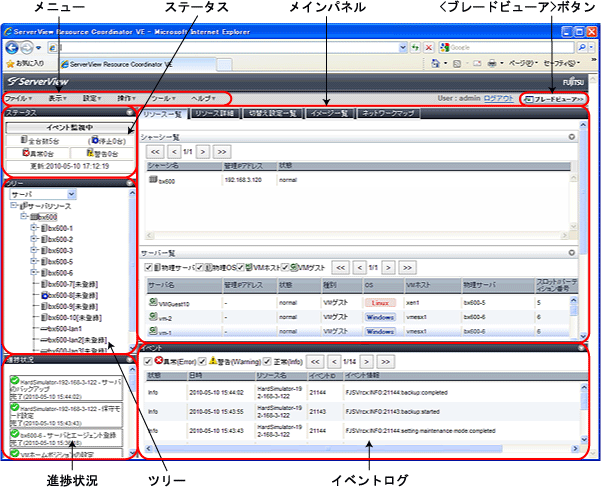The height and width of the screenshot is (487, 601).
Task: Expand the bx600-1 tree node
Action: 34,228
